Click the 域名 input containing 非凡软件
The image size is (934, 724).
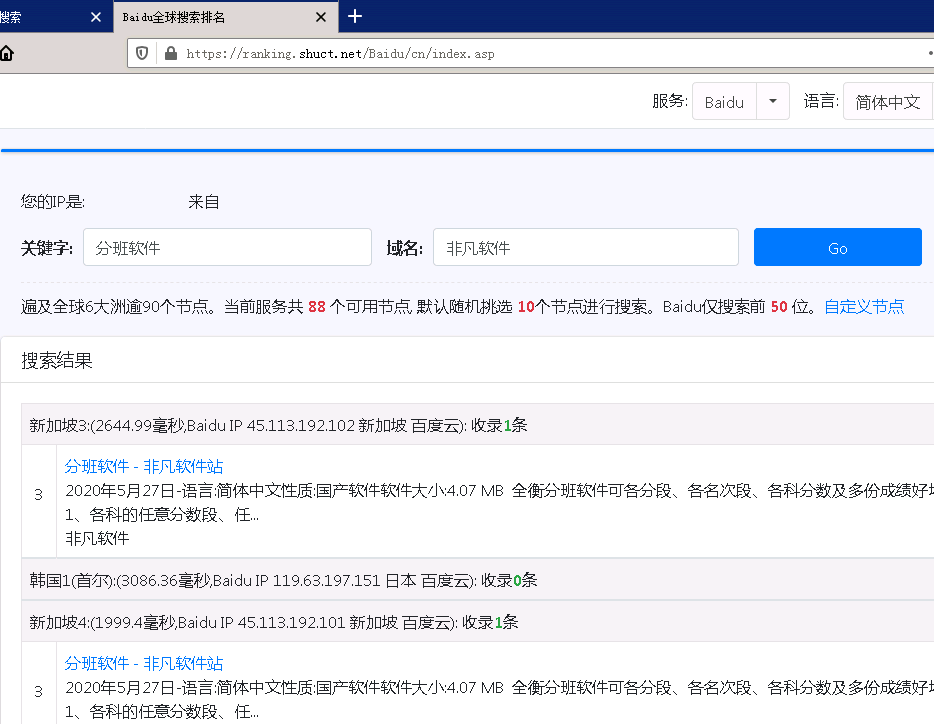point(586,247)
